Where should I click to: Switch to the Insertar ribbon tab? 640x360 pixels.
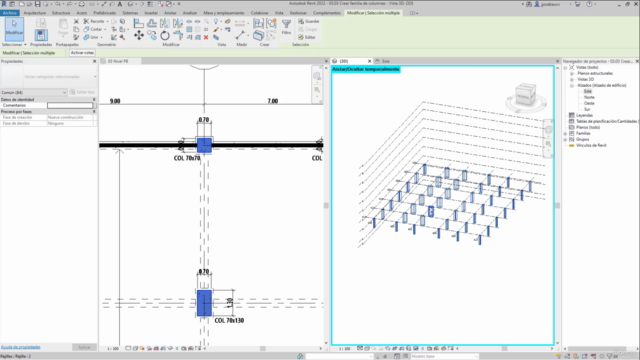[x=151, y=13]
